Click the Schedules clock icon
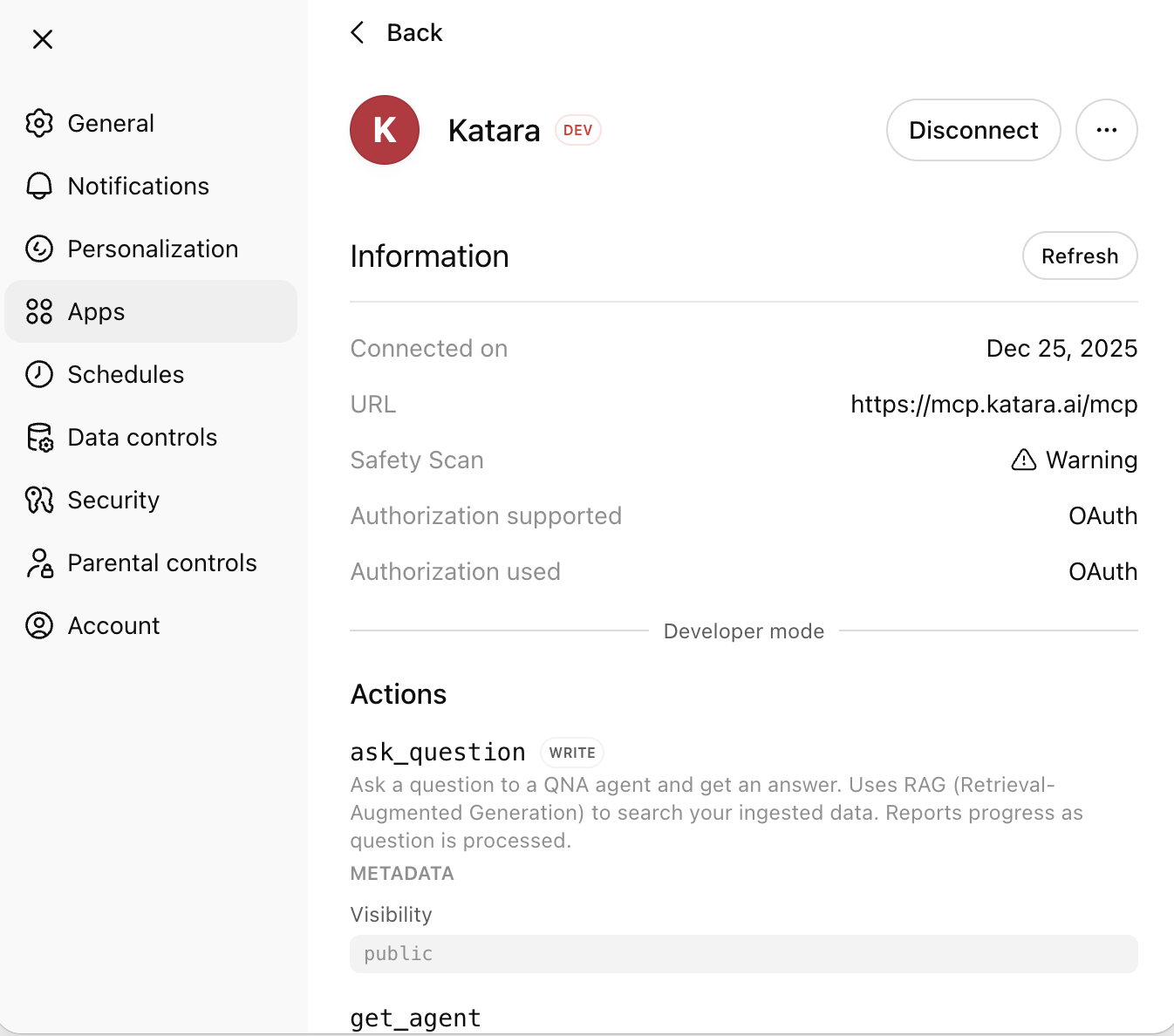 [x=39, y=374]
